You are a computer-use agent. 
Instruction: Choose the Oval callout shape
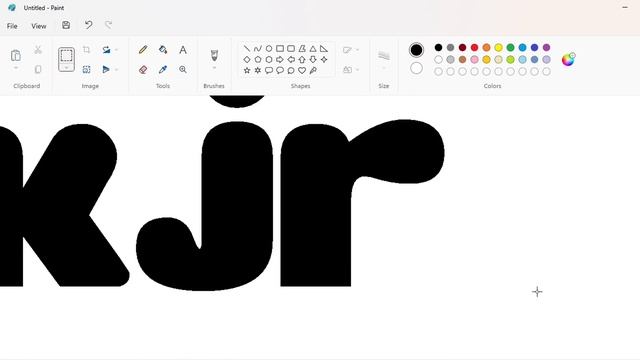pos(280,70)
